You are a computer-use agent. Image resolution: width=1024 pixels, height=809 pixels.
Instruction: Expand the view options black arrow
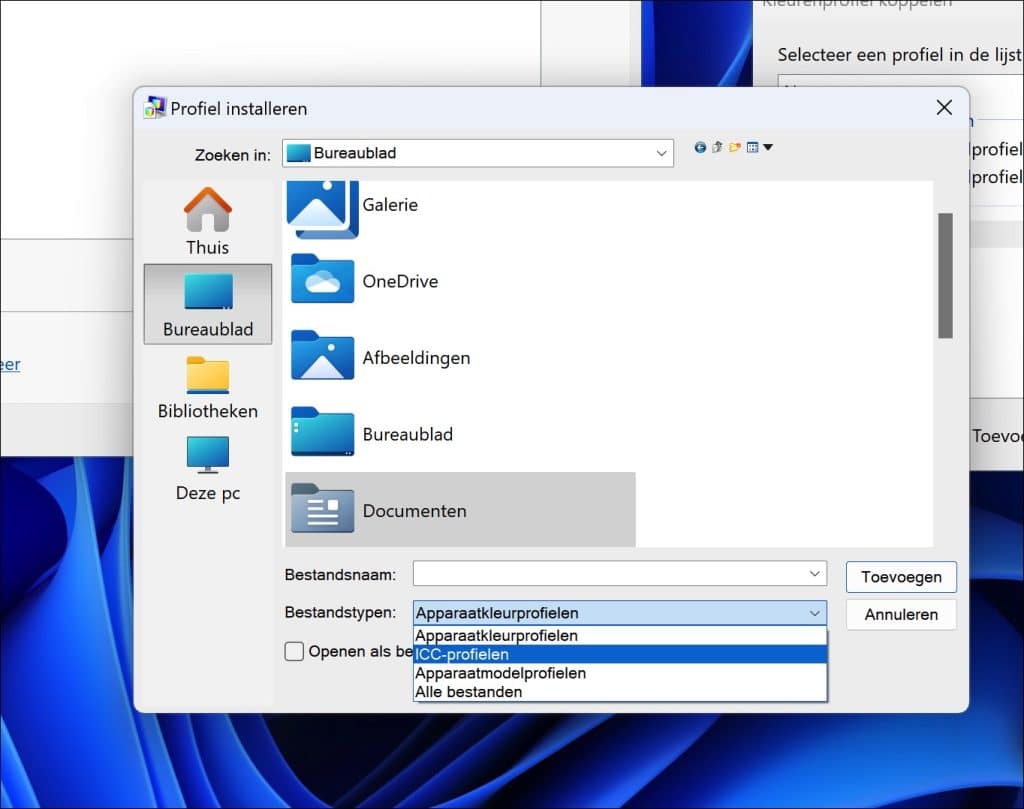tap(768, 148)
